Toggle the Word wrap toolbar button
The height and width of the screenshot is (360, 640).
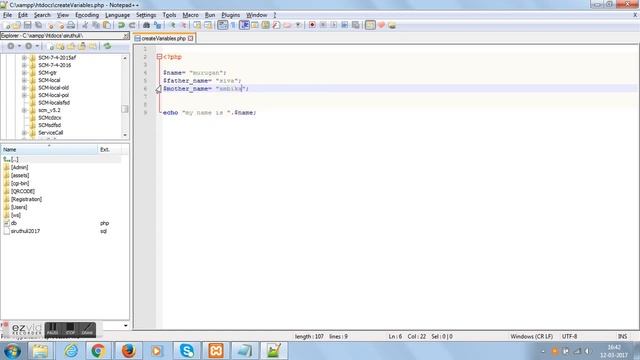pos(222,25)
